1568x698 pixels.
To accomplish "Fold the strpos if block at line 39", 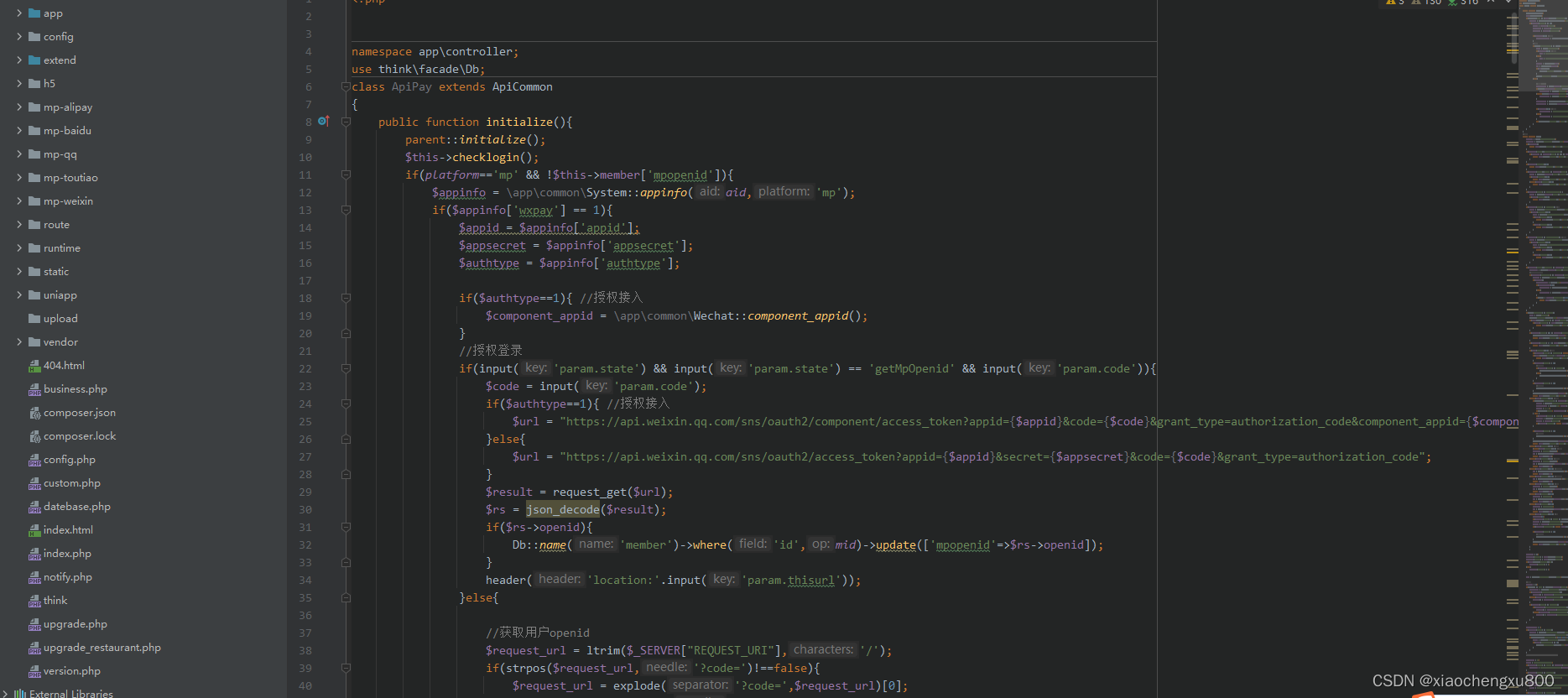I will pos(346,668).
